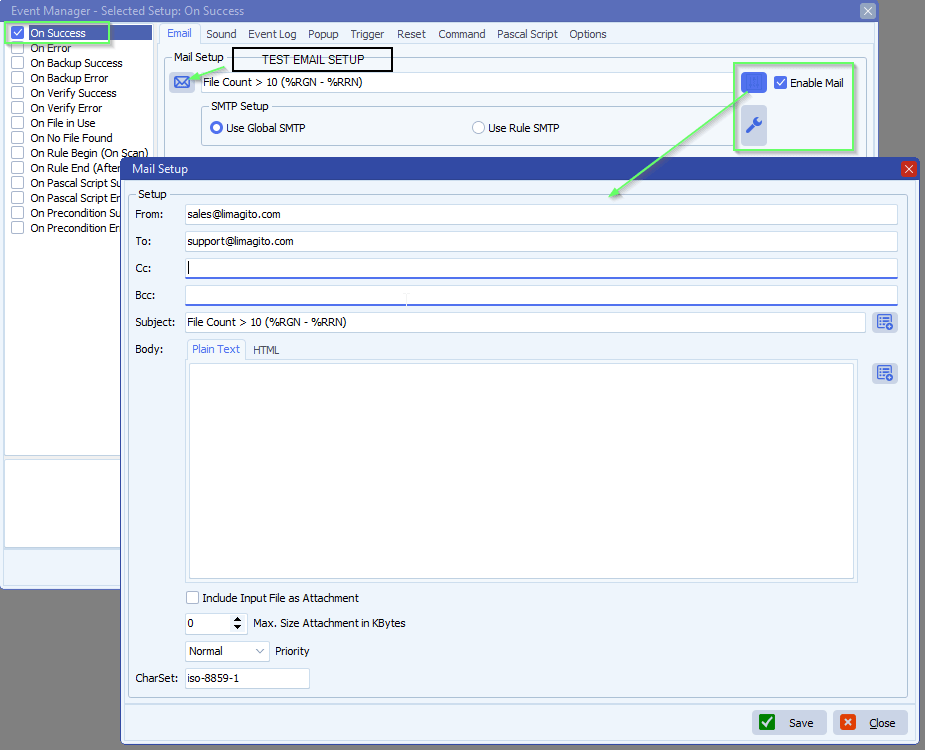Viewport: 925px width, 750px height.
Task: Click the envelope test email icon
Action: [182, 82]
